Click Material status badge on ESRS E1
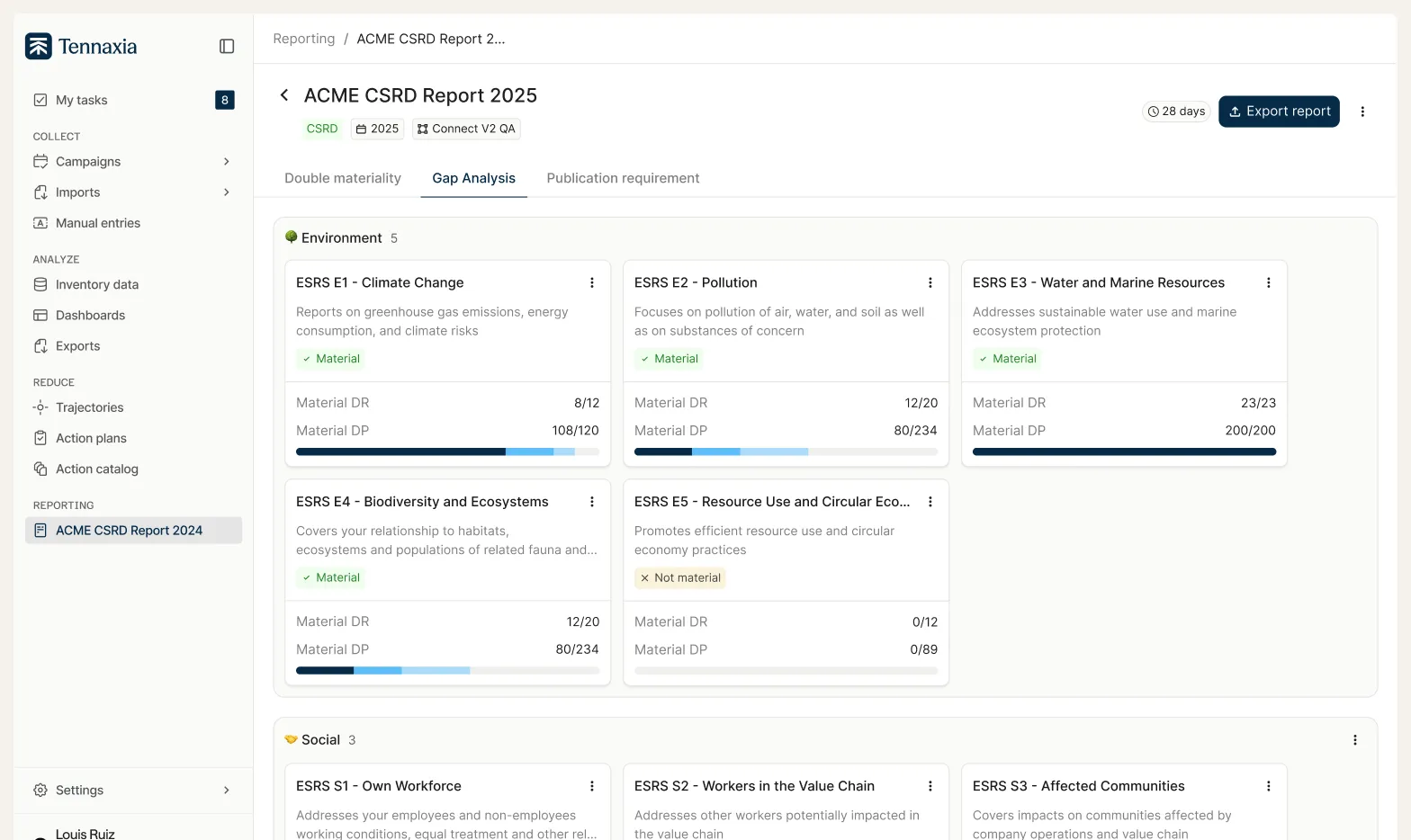Viewport: 1411px width, 840px height. coord(330,359)
